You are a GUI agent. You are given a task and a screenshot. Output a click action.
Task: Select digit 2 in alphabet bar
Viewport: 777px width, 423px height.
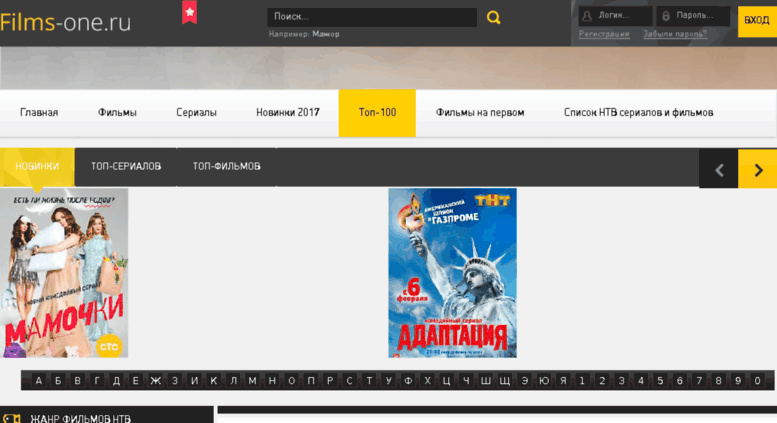pos(602,380)
